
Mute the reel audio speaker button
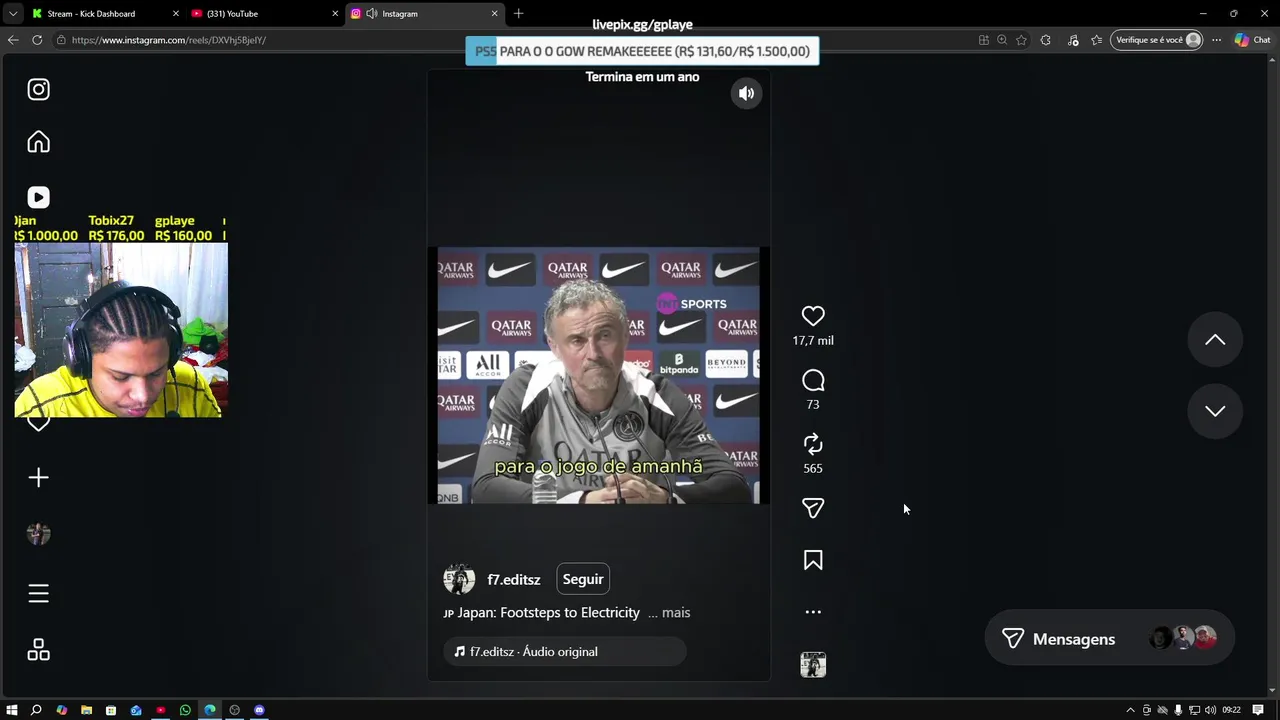[746, 93]
